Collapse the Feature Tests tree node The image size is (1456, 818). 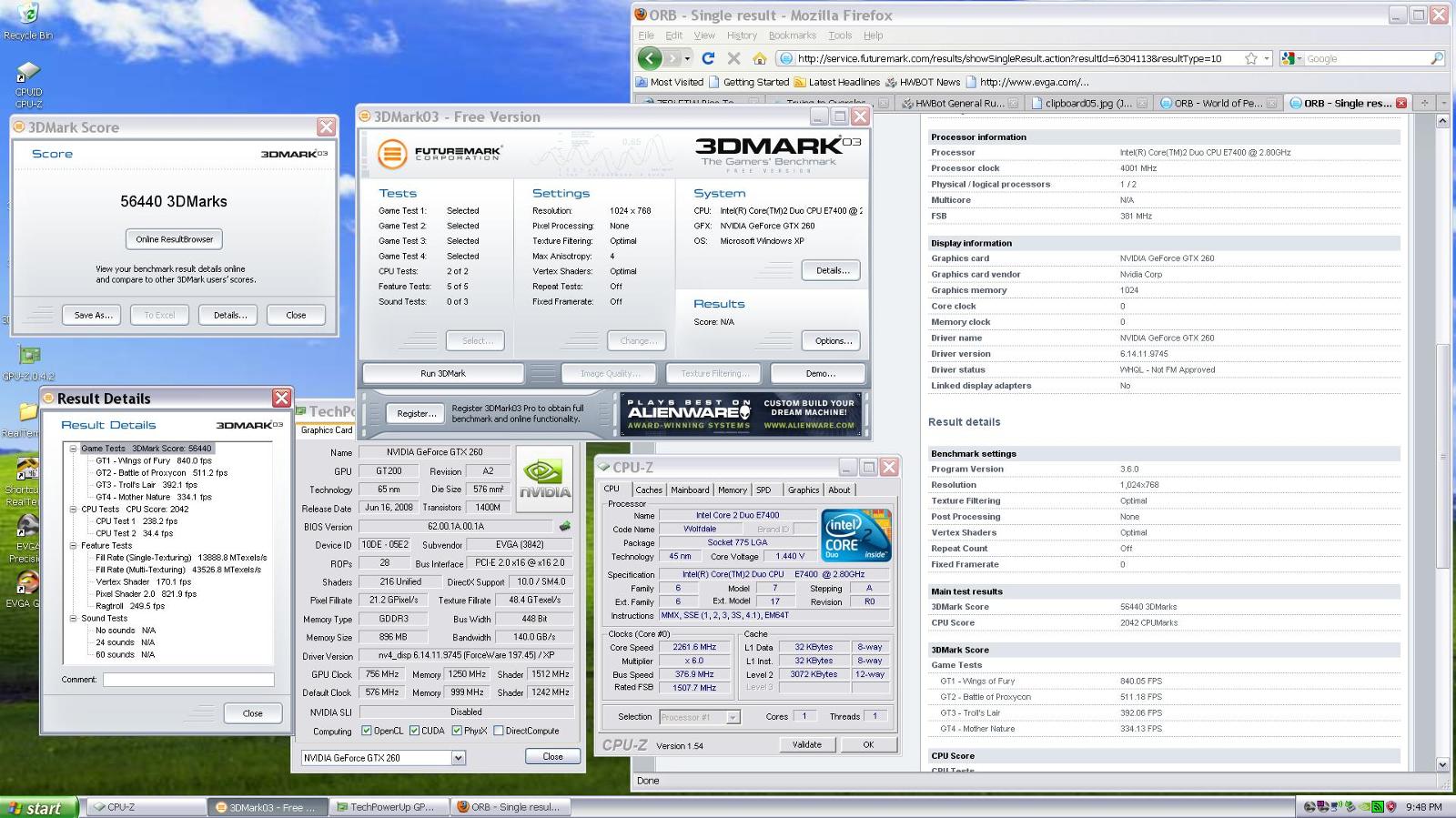pos(74,546)
